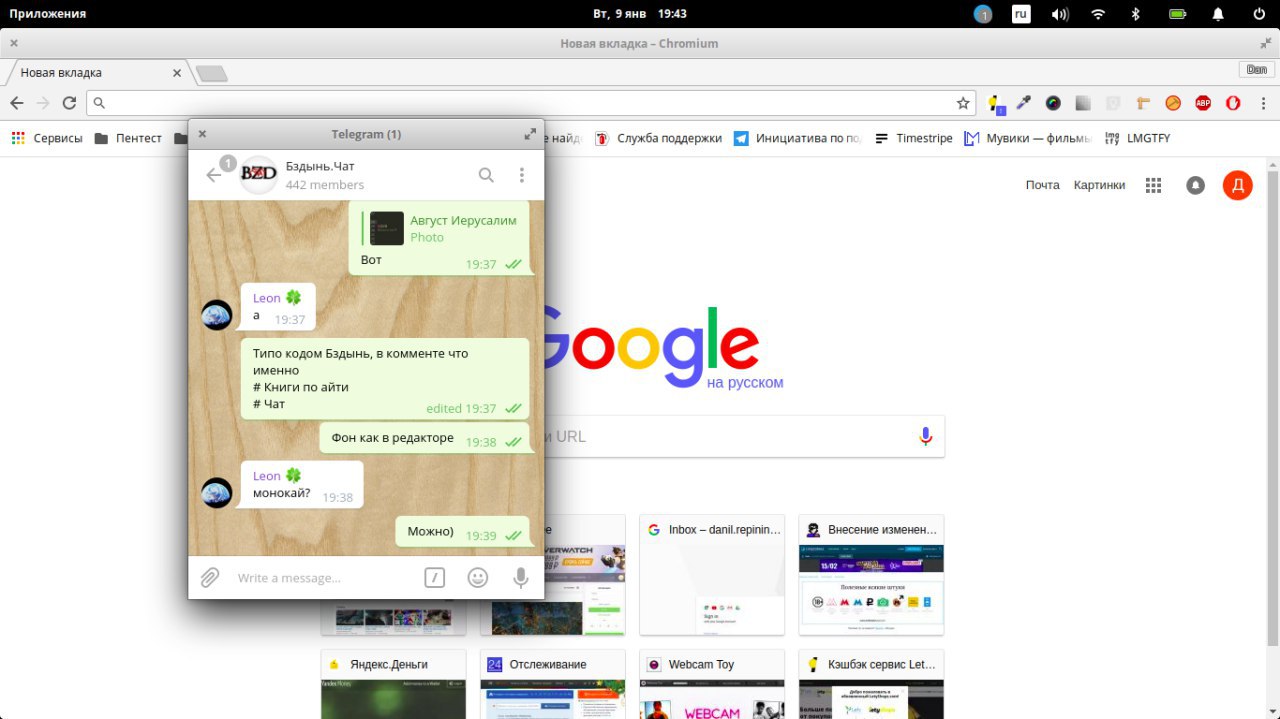Click the "Фон как в редакторе" message
1280x719 pixels.
tap(425, 438)
